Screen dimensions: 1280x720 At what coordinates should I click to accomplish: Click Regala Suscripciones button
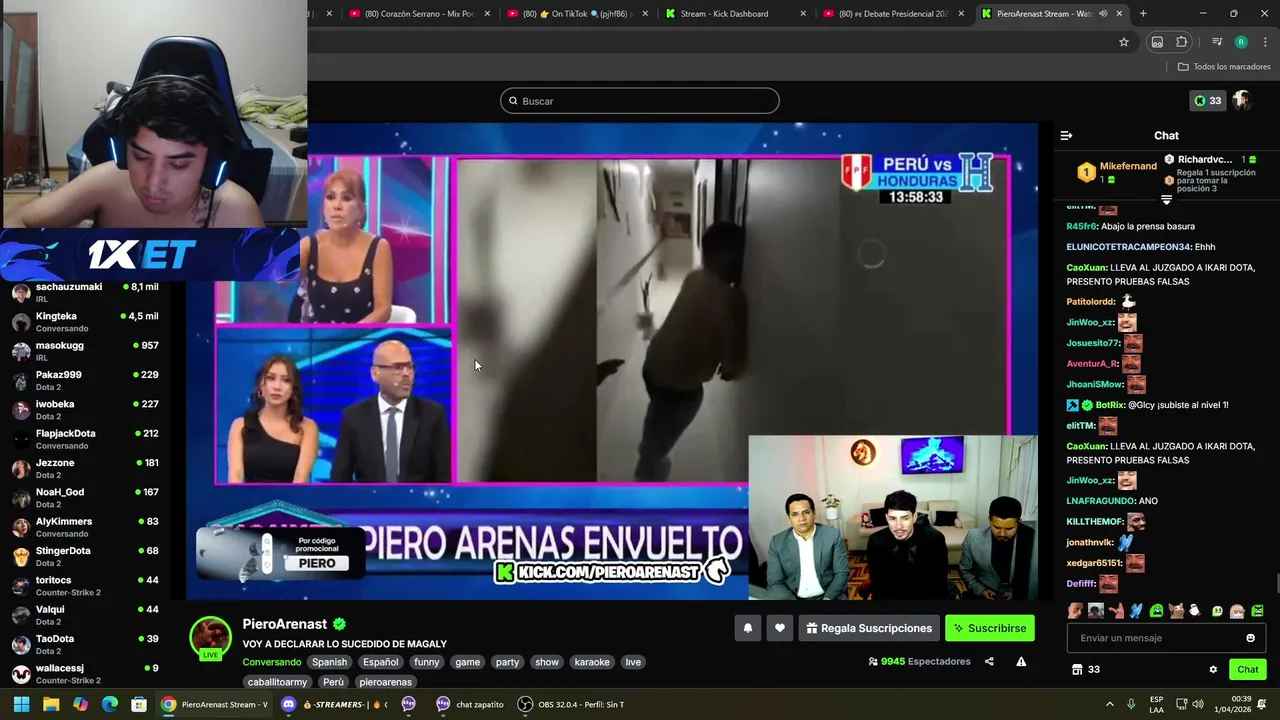point(869,628)
